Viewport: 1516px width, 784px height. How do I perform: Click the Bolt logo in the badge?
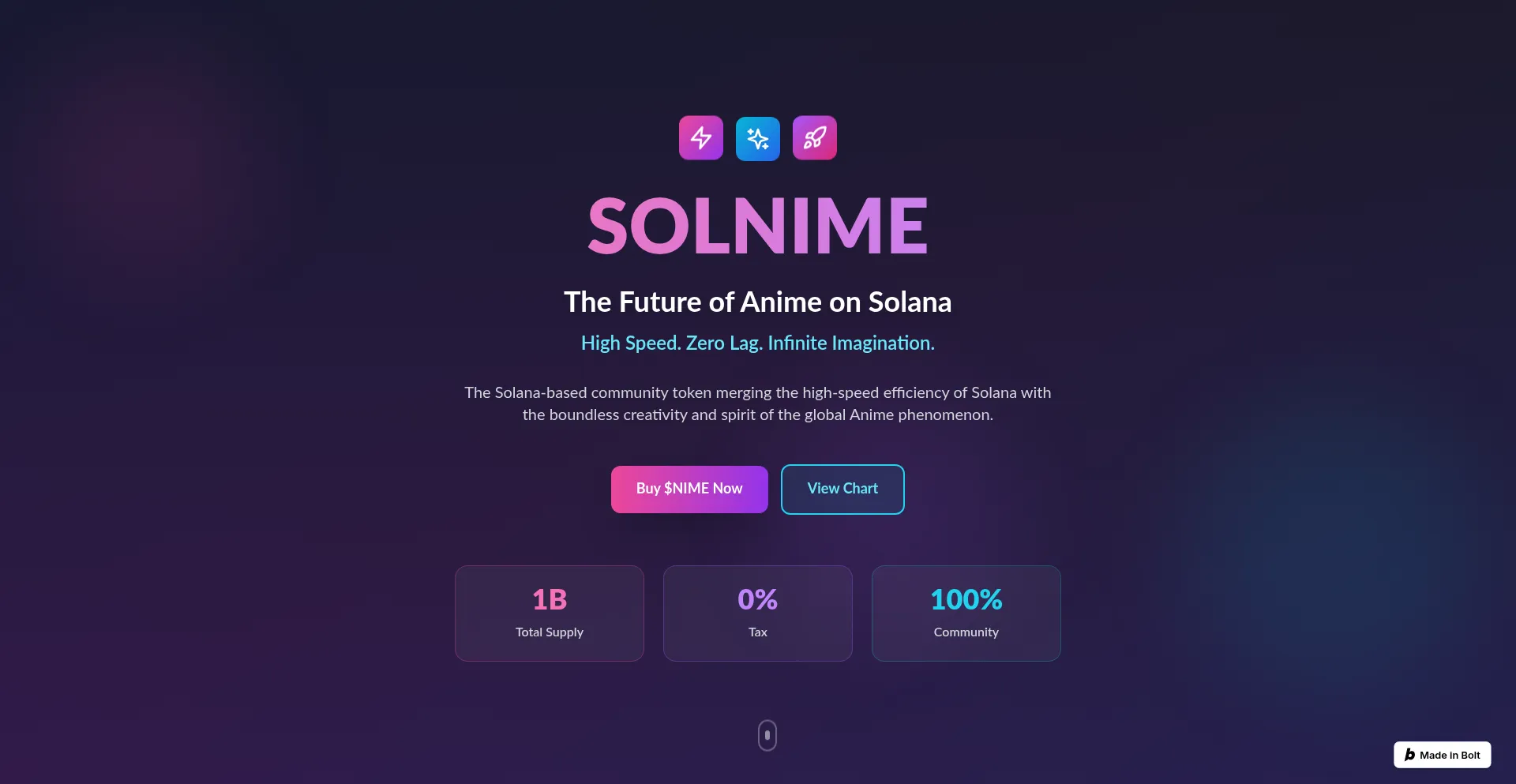(1409, 755)
